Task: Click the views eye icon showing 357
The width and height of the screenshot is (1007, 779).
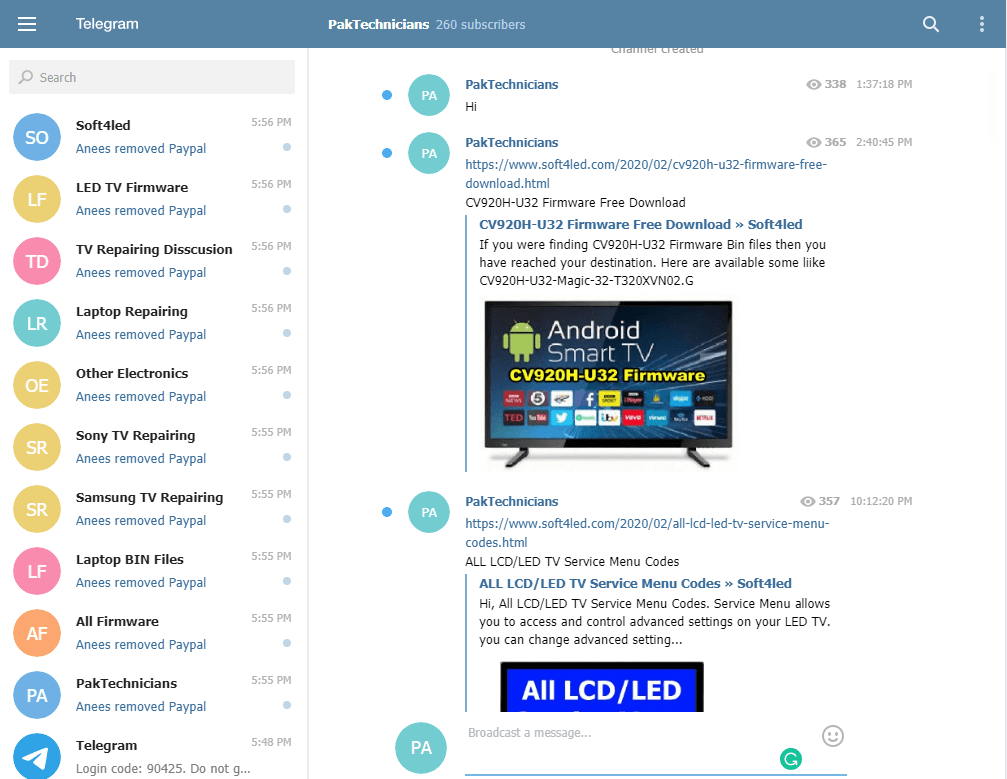Action: coord(808,501)
